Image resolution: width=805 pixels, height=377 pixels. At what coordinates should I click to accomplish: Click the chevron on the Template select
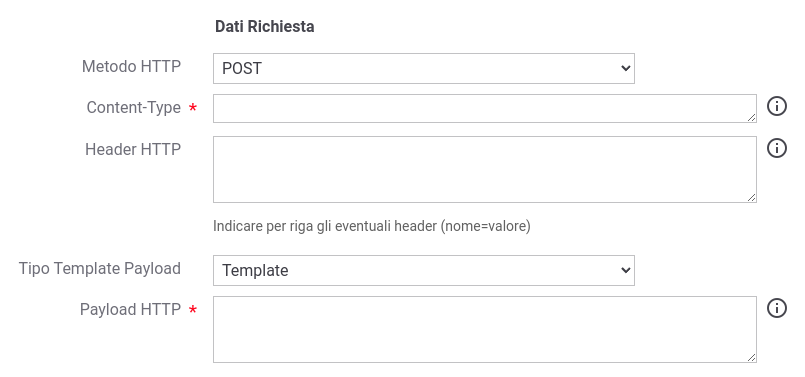625,270
